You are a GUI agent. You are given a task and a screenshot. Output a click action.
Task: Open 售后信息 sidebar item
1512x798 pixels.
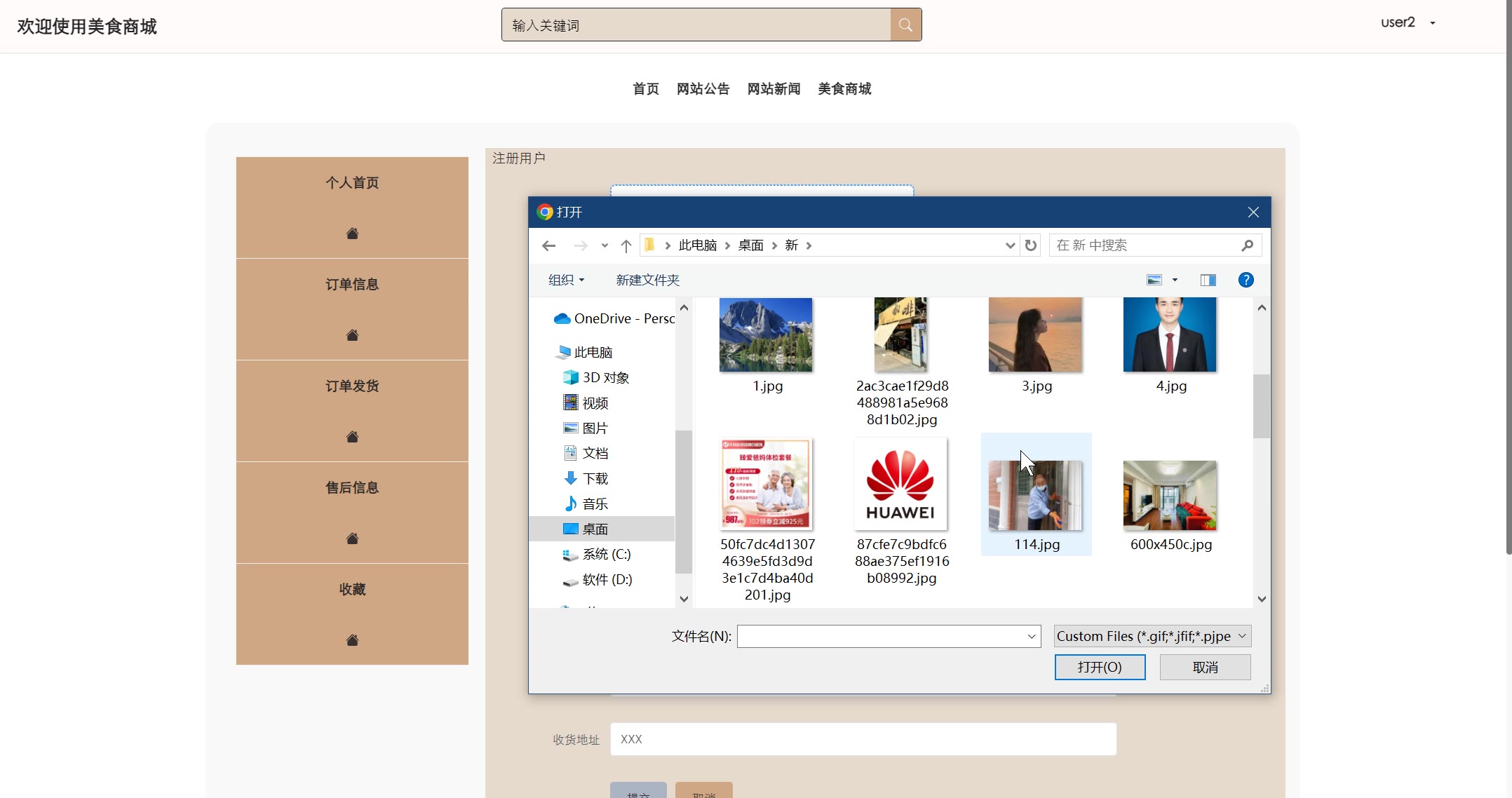click(x=352, y=488)
